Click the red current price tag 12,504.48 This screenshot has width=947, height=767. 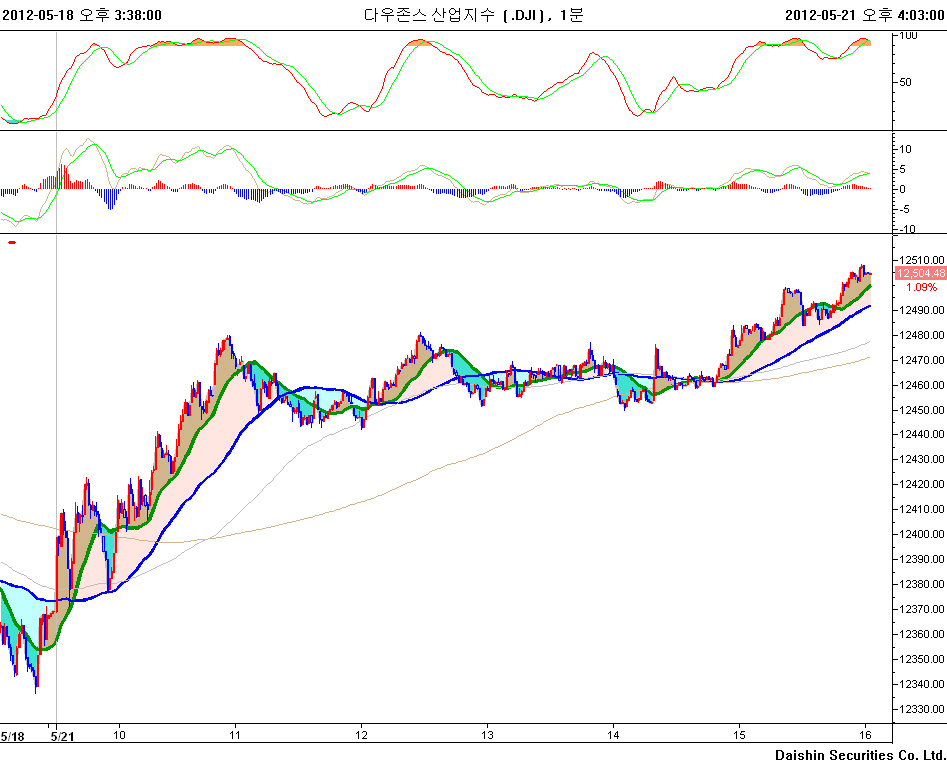(x=920, y=273)
